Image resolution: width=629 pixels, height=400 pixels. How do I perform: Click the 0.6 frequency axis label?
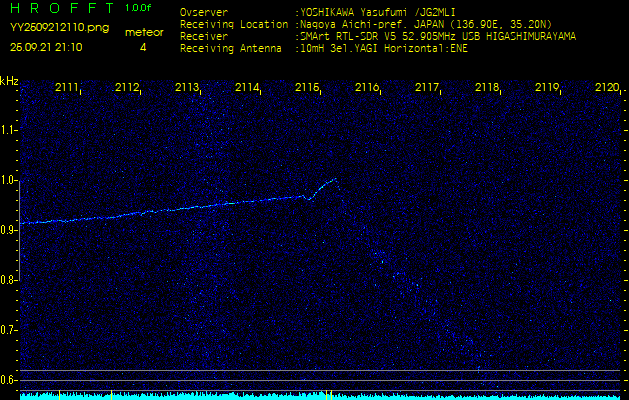click(8, 380)
